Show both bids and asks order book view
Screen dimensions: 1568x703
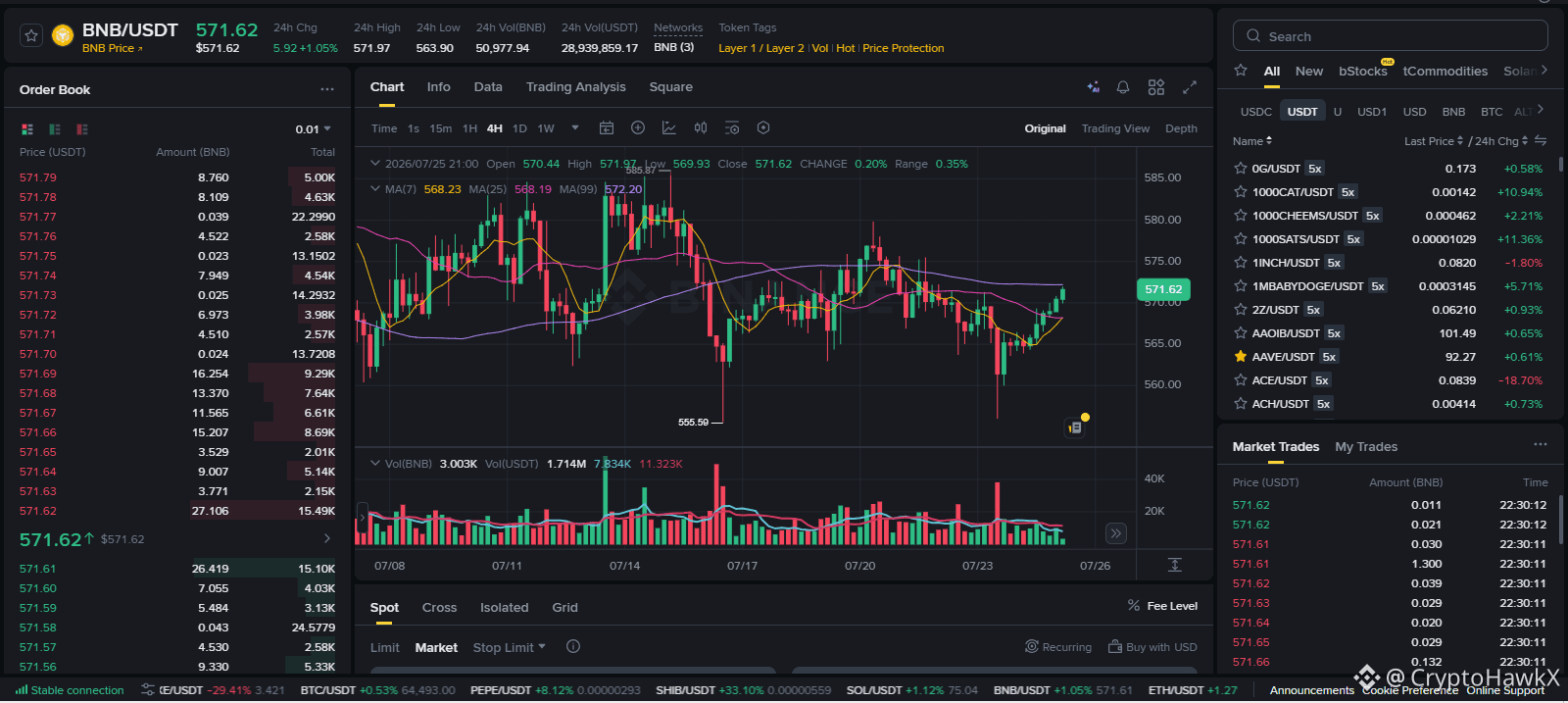pos(27,129)
